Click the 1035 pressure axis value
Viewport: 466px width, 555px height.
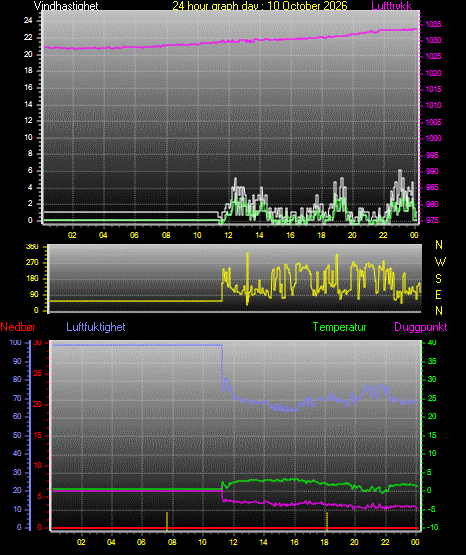coord(433,24)
